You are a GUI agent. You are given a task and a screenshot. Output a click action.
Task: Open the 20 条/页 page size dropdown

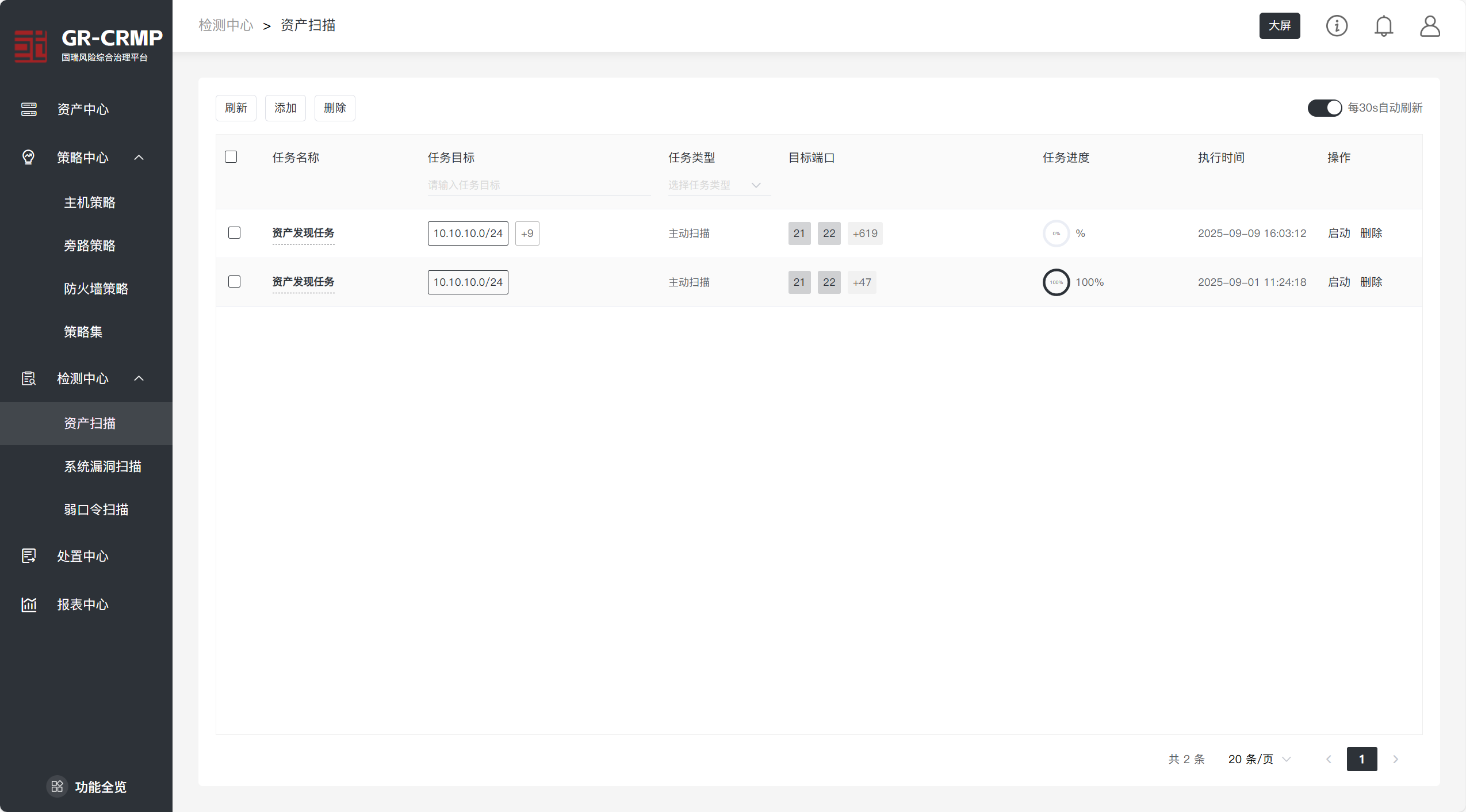click(1259, 759)
